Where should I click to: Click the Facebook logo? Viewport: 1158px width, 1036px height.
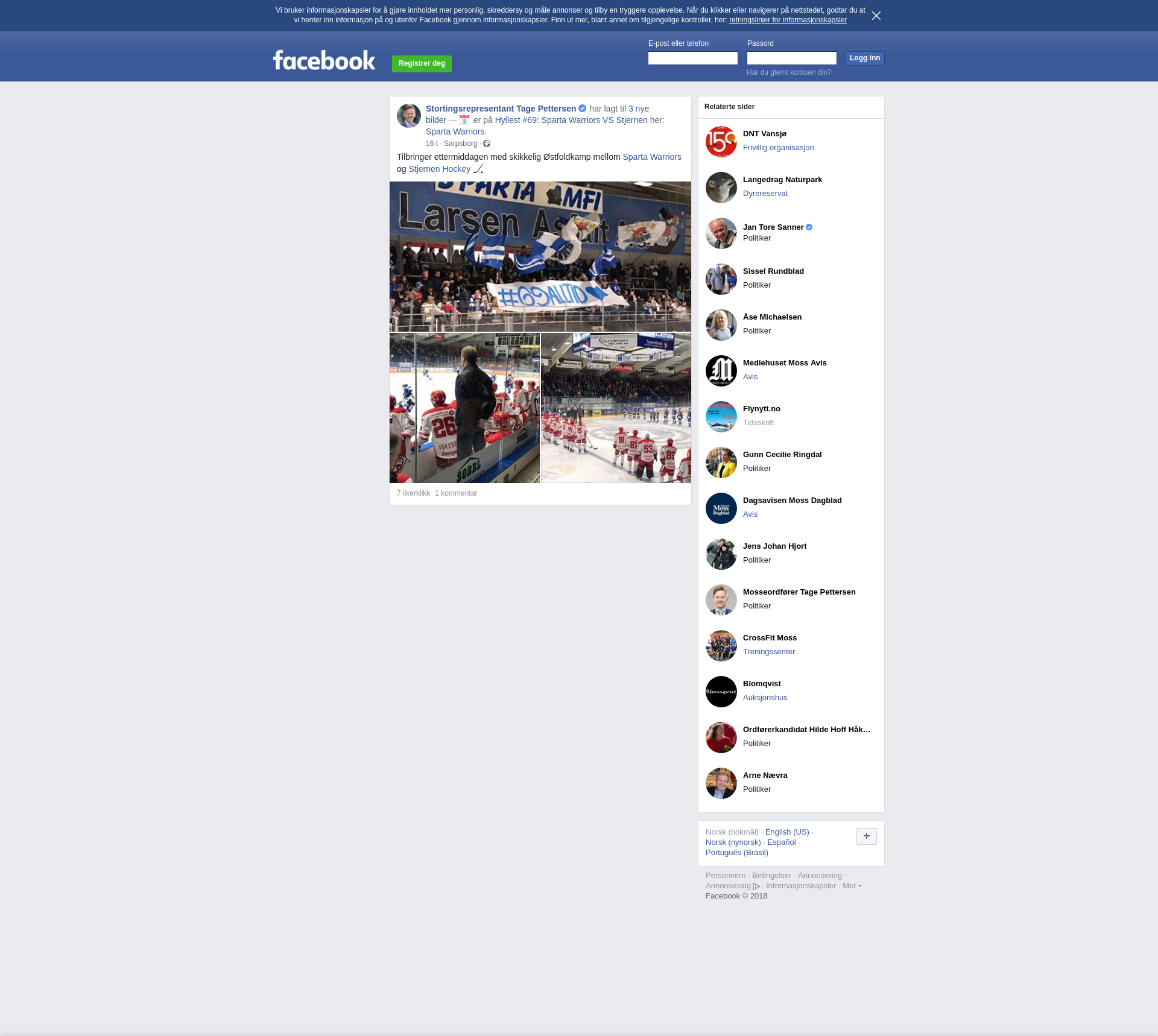pos(324,60)
